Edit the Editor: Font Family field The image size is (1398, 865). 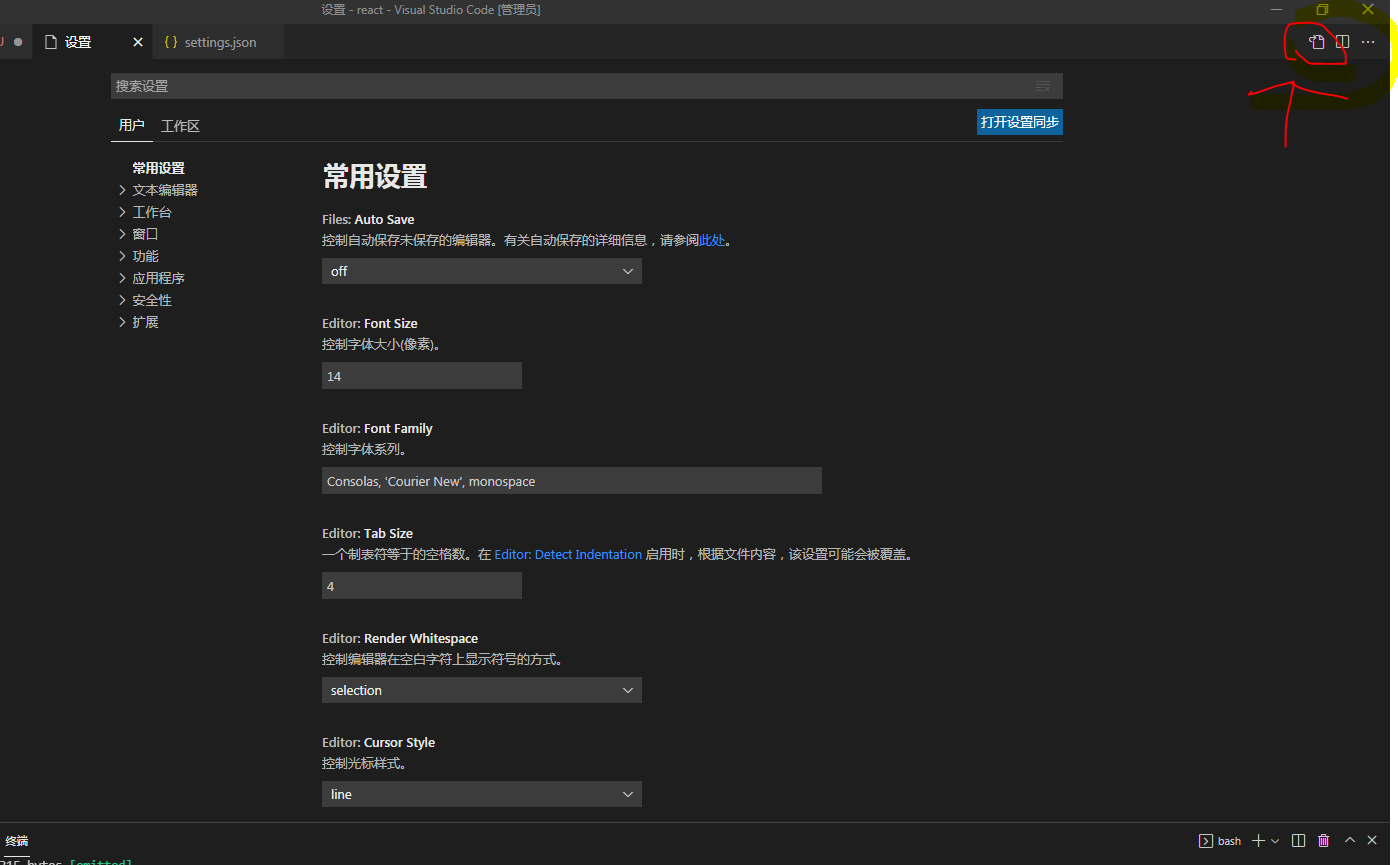click(x=572, y=481)
